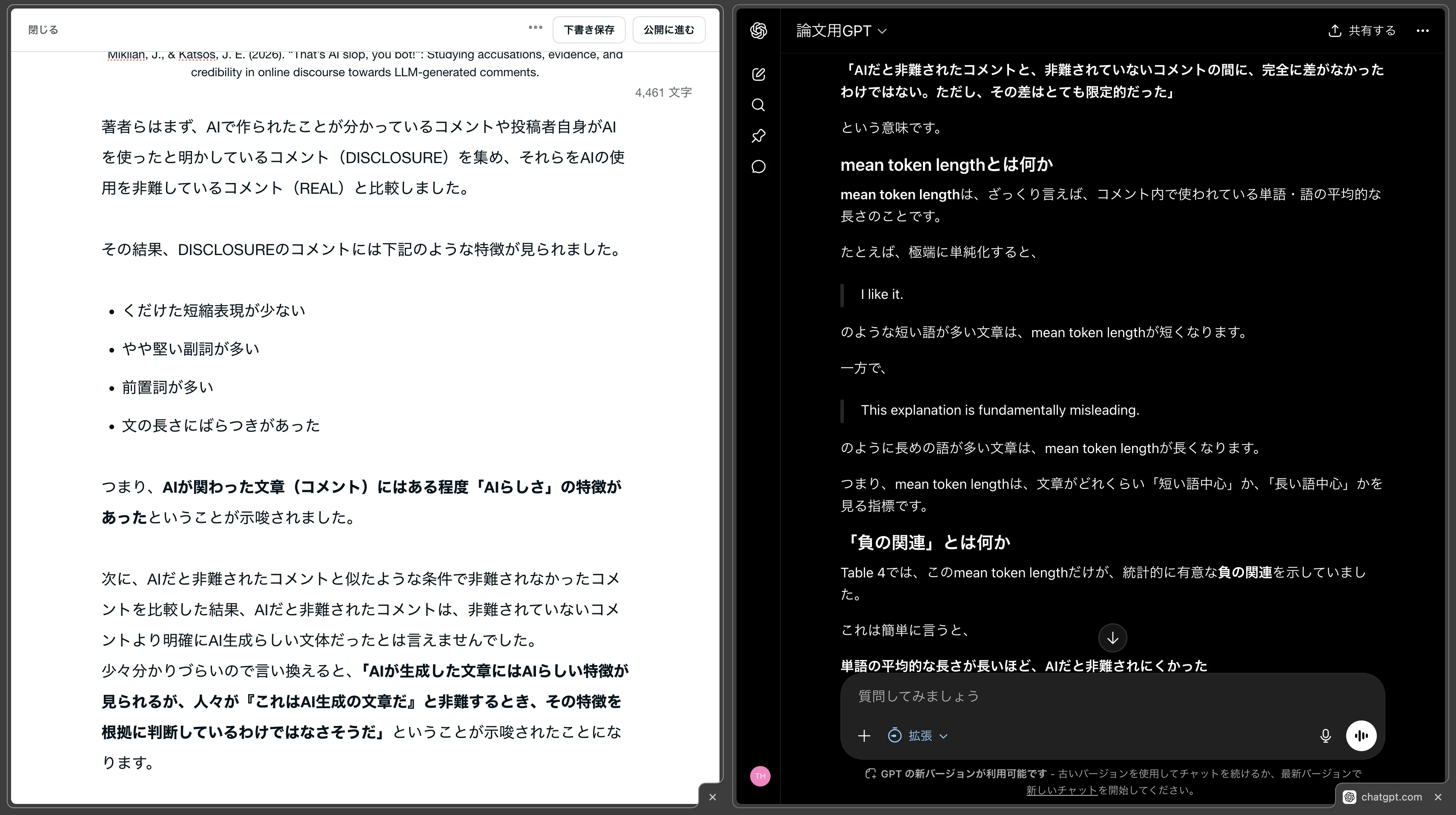Click chatgpt.com site badge

[x=1383, y=797]
